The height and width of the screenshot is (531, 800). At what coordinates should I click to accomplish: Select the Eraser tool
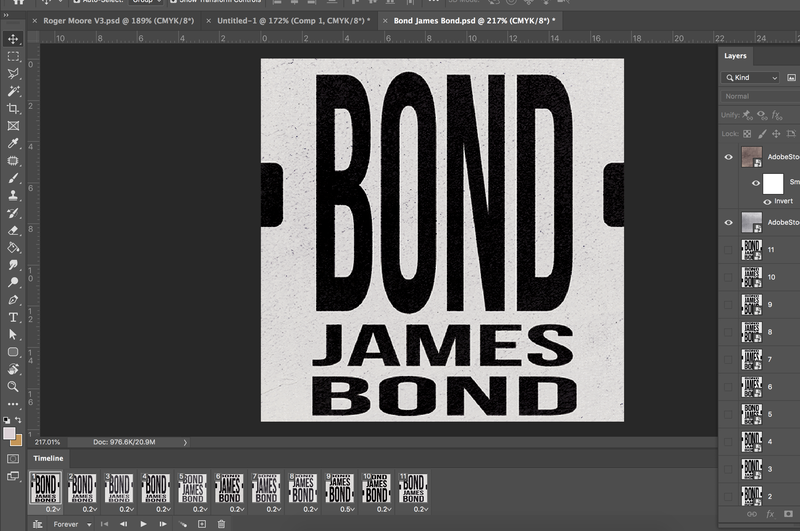pyautogui.click(x=13, y=230)
